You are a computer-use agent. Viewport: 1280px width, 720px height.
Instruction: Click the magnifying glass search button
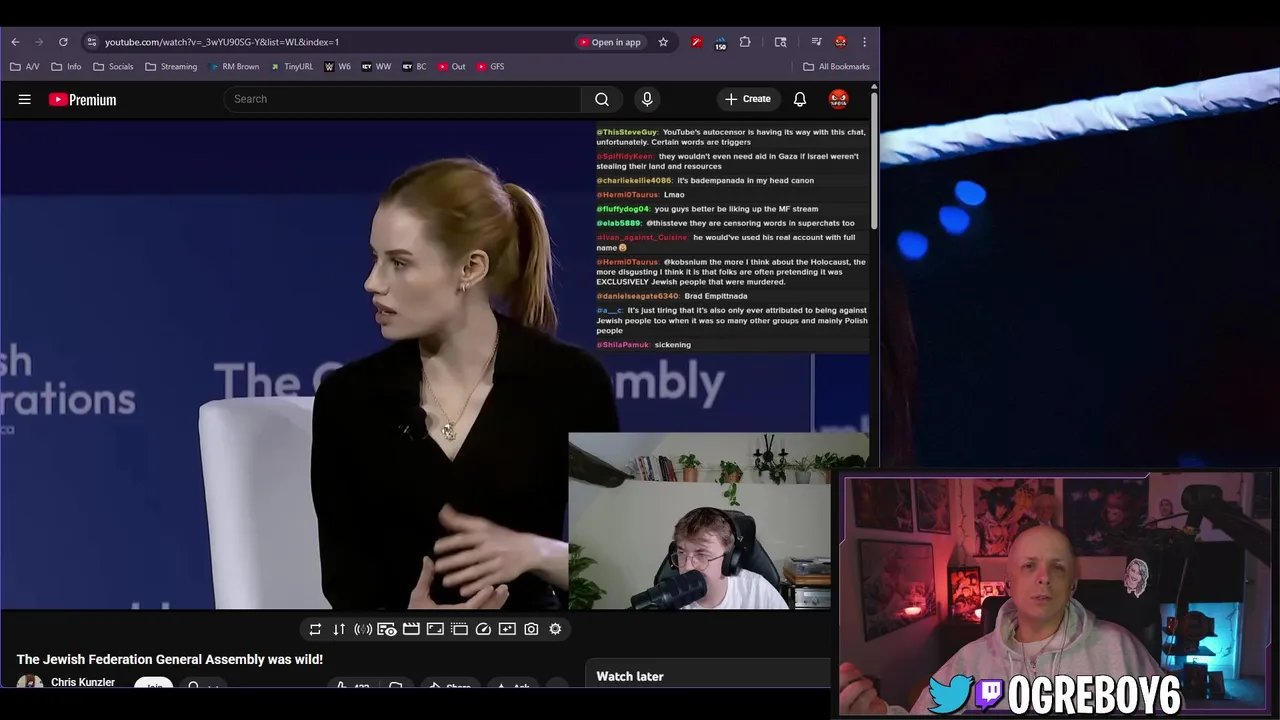[602, 99]
